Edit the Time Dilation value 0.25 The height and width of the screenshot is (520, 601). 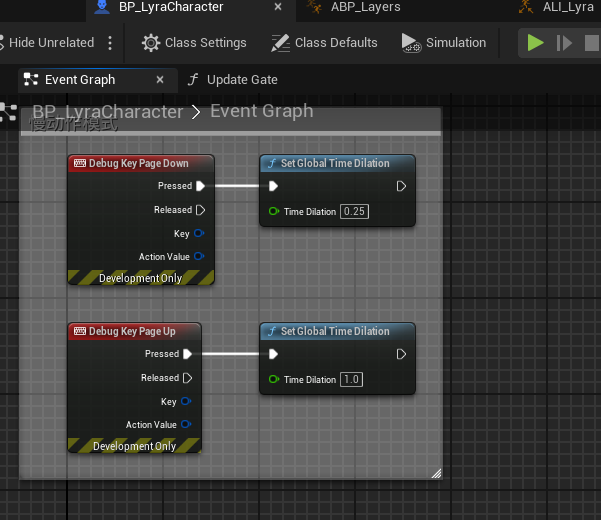pos(354,212)
